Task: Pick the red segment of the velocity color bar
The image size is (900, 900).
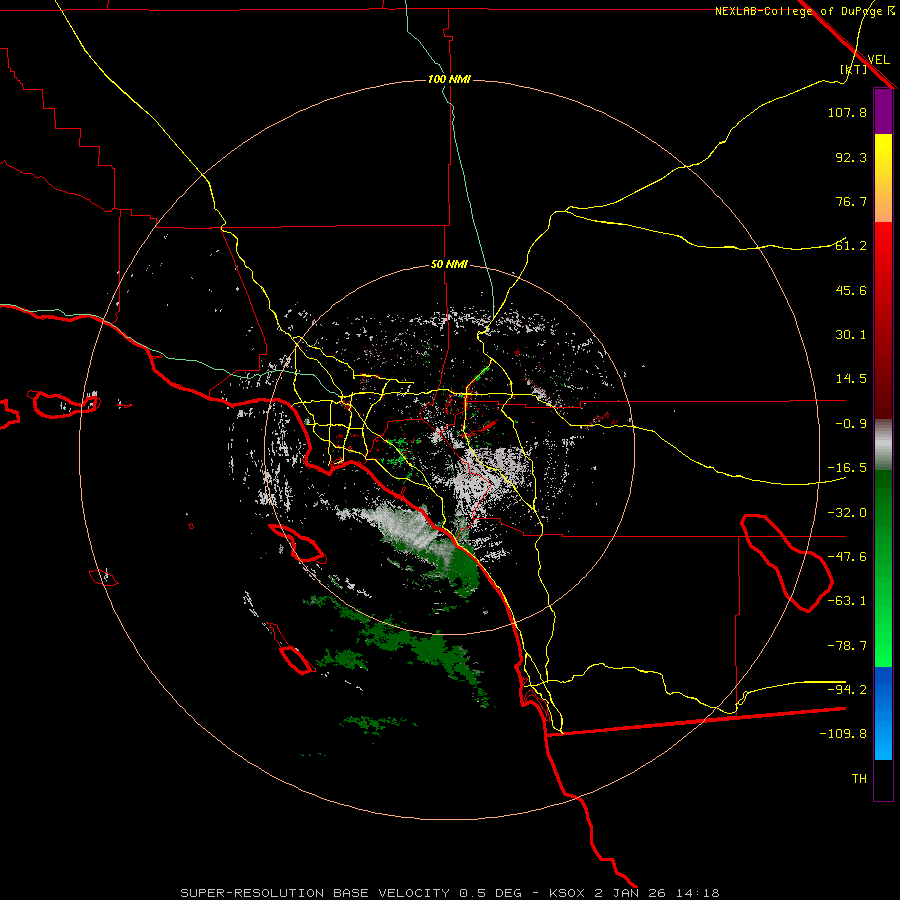Action: click(x=883, y=320)
